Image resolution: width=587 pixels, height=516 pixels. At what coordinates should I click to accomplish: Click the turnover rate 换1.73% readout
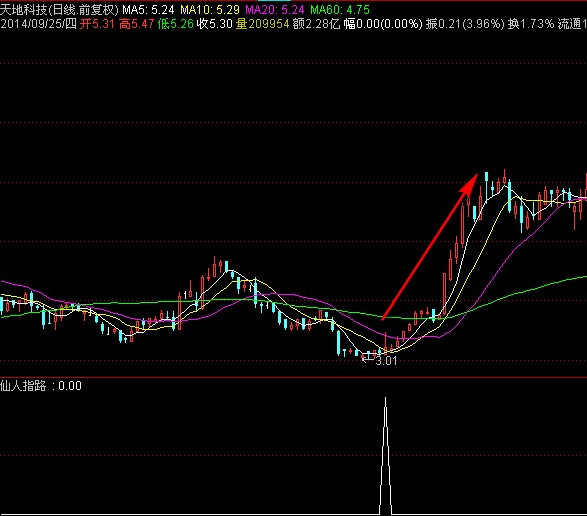click(531, 24)
